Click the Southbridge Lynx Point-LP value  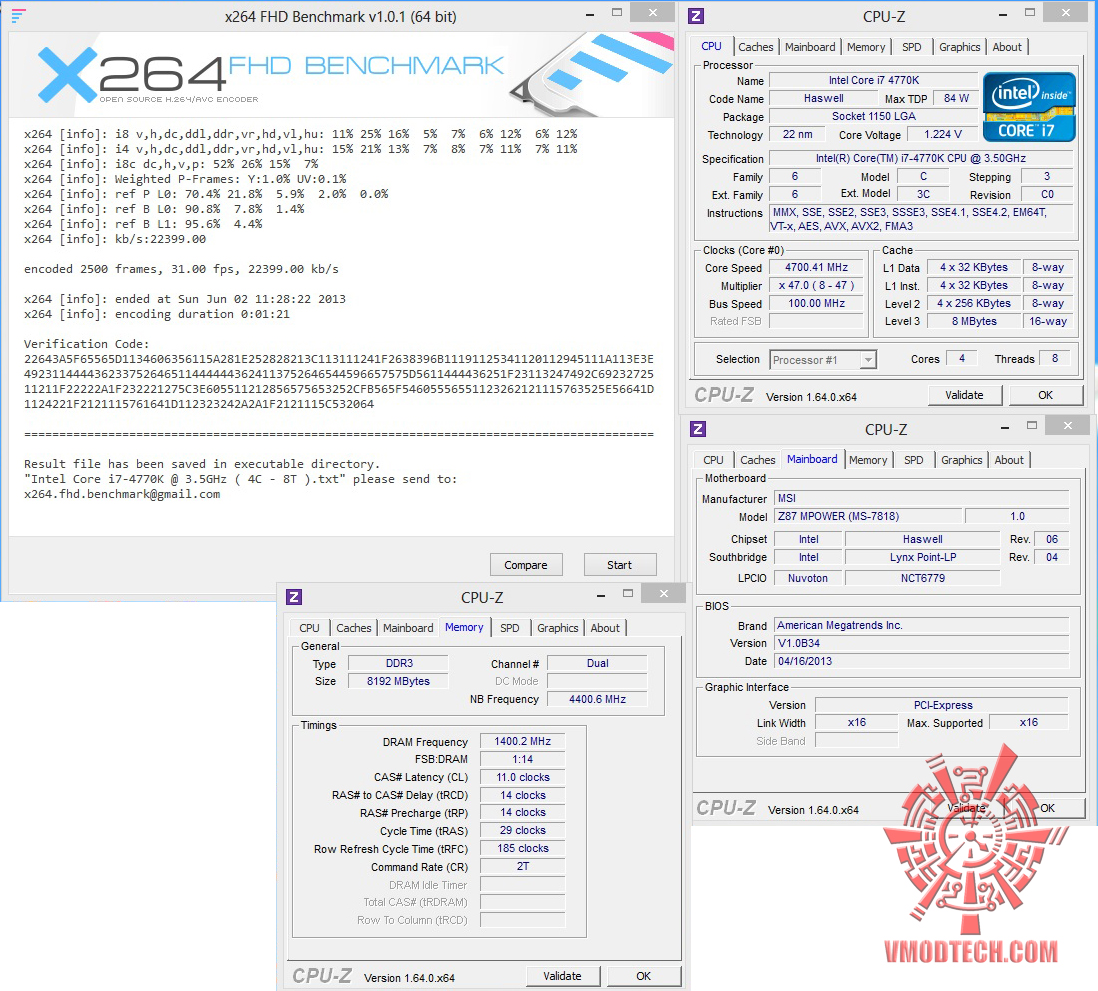click(922, 557)
